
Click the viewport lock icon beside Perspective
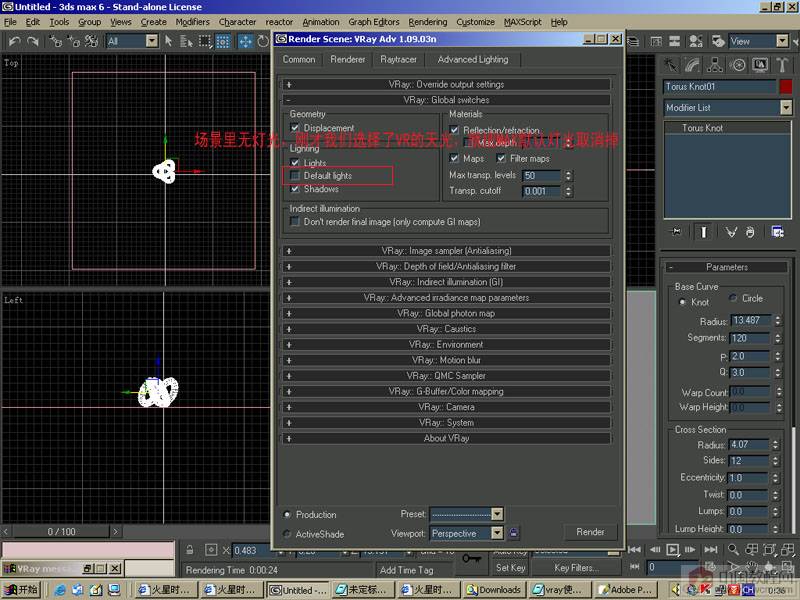[514, 533]
